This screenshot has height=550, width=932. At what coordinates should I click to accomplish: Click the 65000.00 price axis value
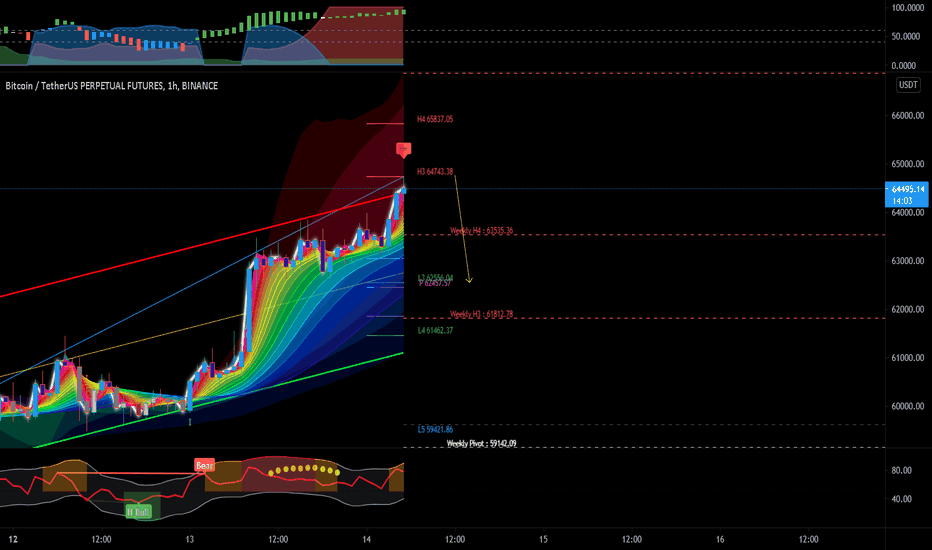(x=908, y=164)
